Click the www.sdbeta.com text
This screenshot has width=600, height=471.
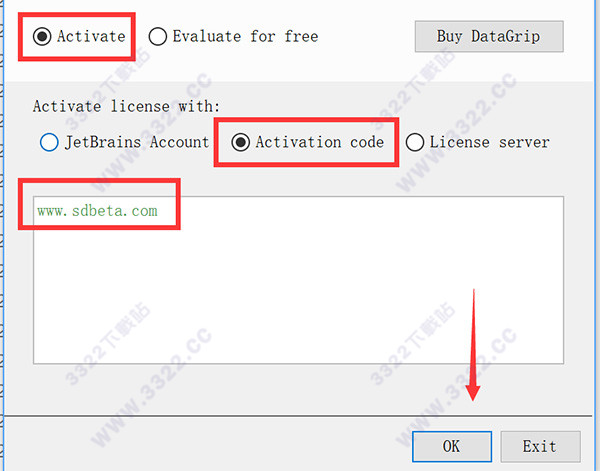[97, 211]
